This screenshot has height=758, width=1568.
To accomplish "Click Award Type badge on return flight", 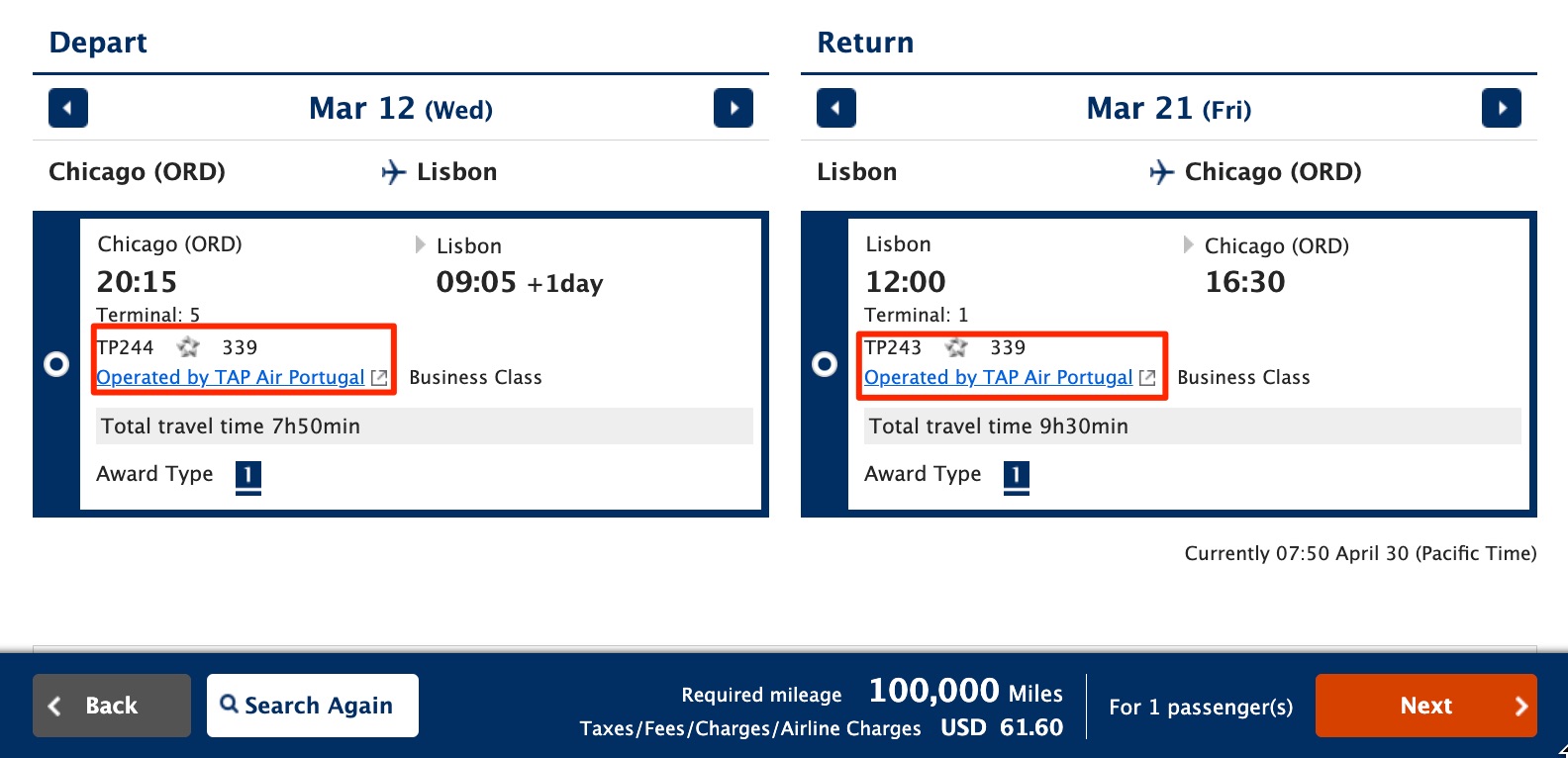I will coord(1017,476).
